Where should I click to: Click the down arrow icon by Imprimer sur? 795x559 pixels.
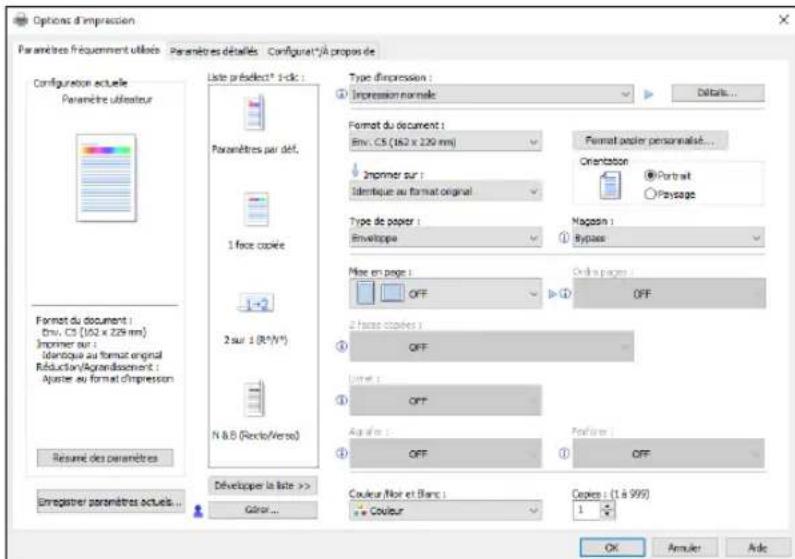[x=355, y=171]
